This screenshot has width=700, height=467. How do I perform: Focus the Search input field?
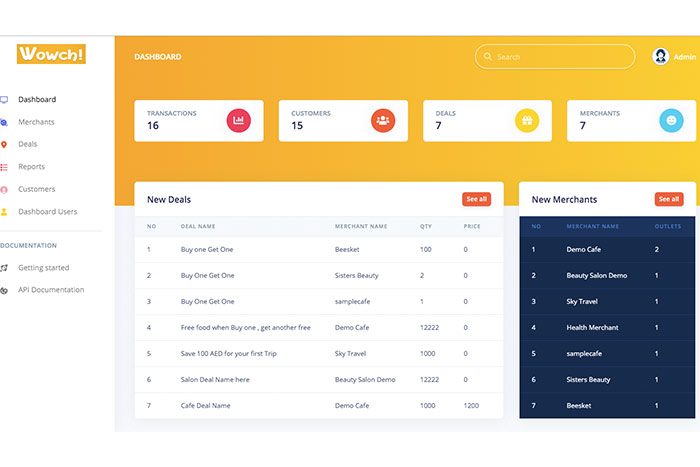coord(560,57)
